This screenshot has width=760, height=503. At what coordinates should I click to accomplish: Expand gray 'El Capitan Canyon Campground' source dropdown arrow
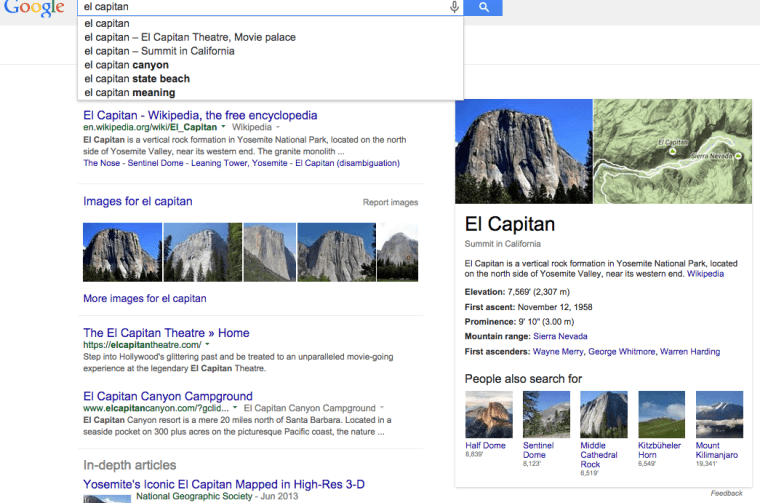tap(382, 408)
